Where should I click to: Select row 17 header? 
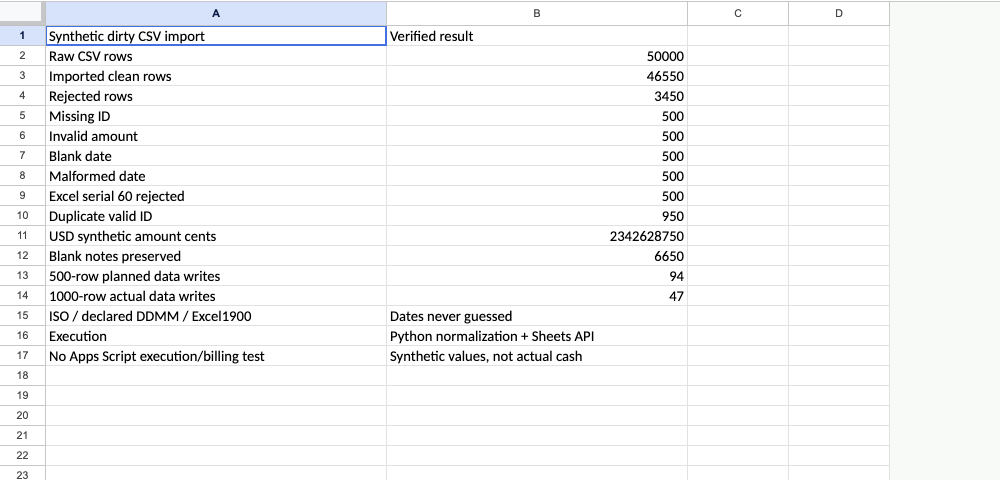tap(22, 356)
